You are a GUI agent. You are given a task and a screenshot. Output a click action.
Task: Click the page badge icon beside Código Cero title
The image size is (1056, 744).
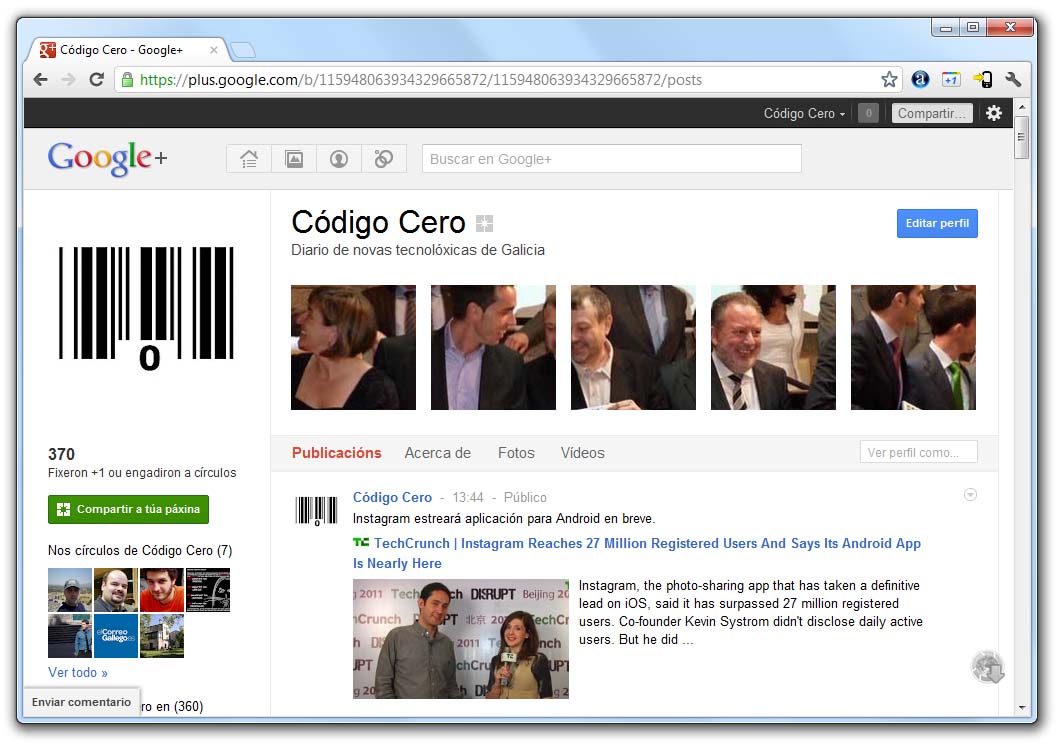(484, 223)
